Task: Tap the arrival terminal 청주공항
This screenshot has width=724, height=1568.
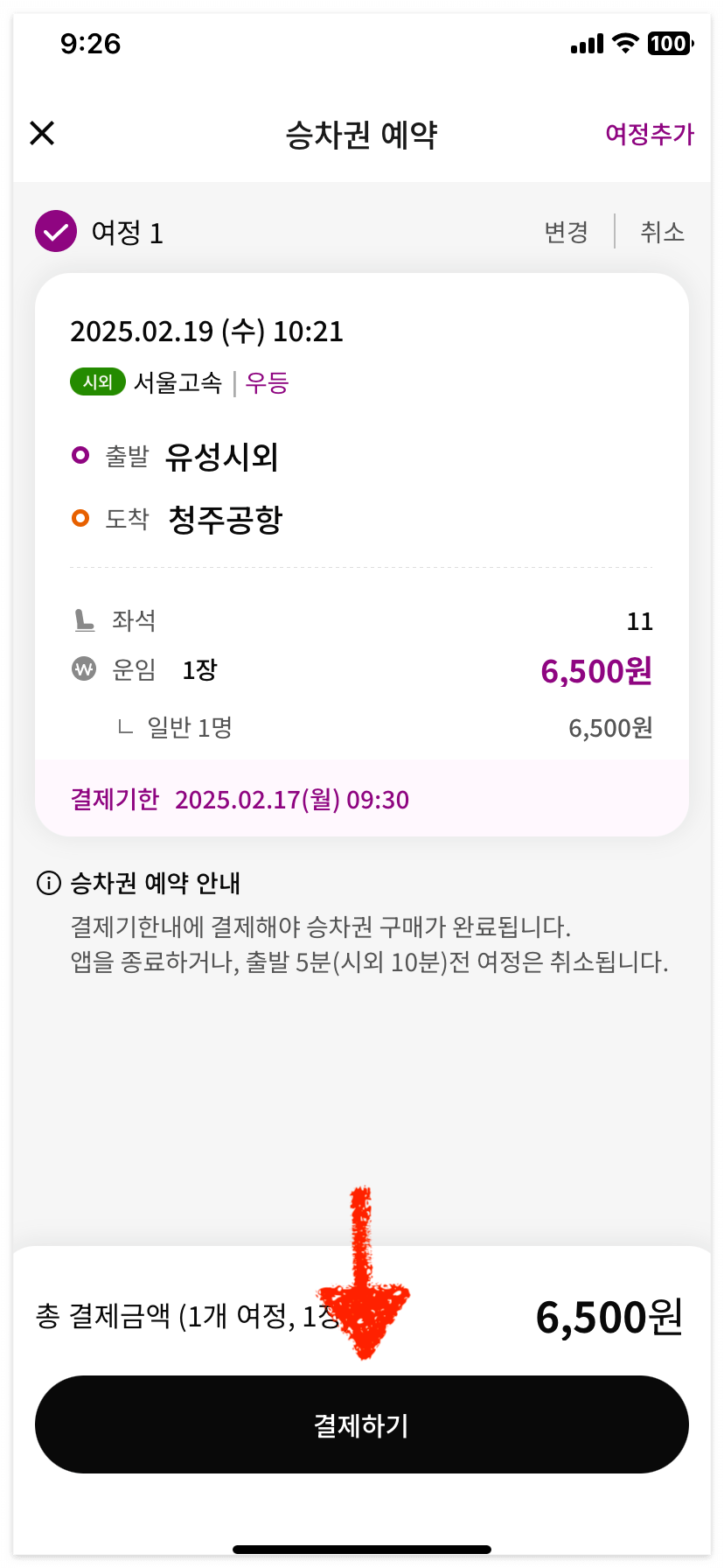Action: (x=226, y=519)
